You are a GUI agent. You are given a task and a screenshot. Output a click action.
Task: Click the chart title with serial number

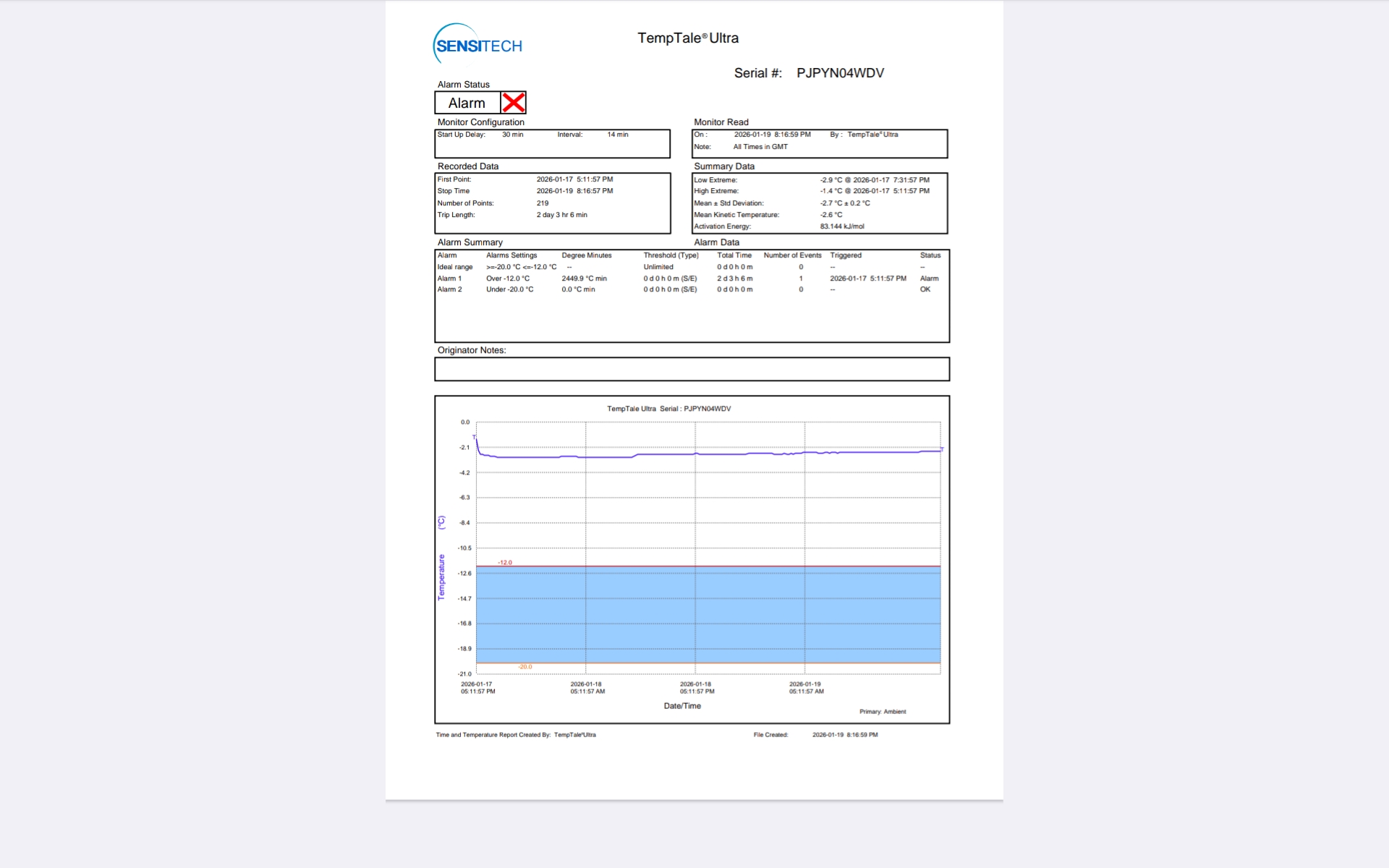[668, 409]
